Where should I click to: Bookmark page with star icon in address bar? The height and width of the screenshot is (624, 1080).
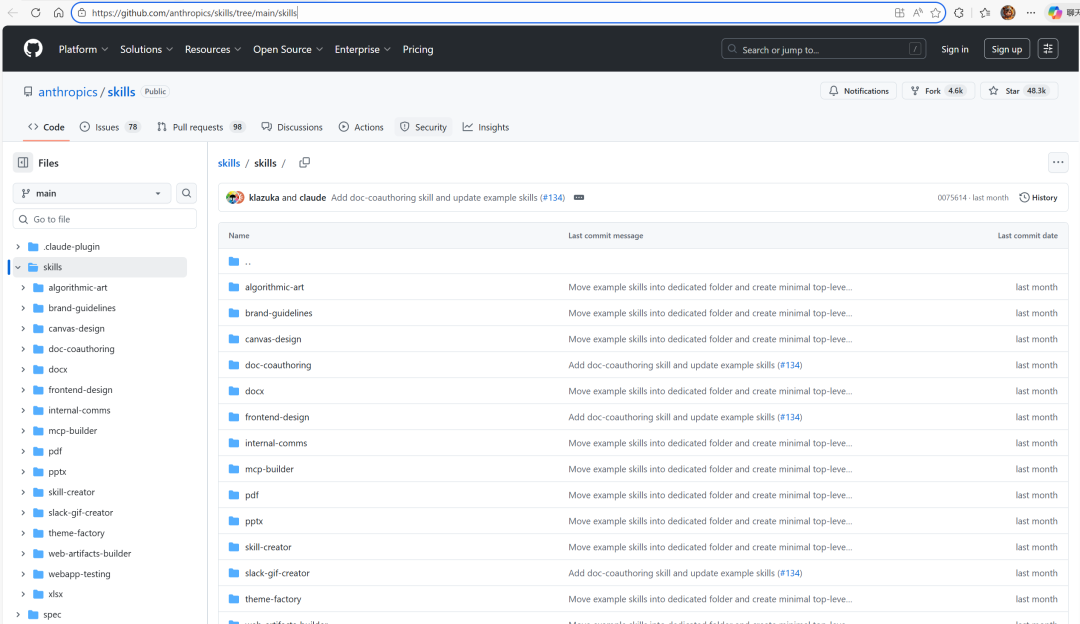[x=935, y=12]
